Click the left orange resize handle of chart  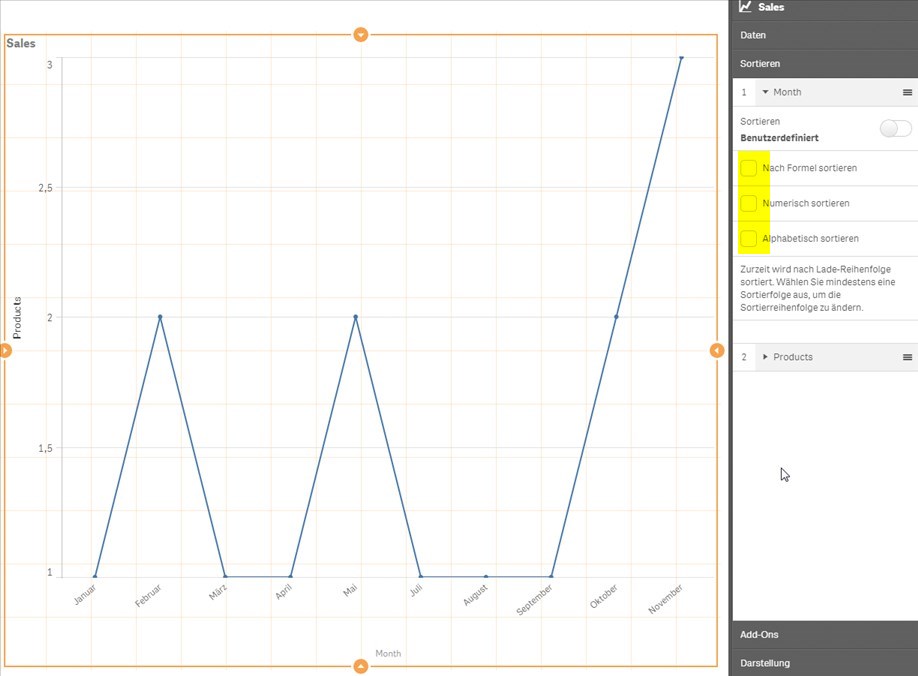coord(5,350)
